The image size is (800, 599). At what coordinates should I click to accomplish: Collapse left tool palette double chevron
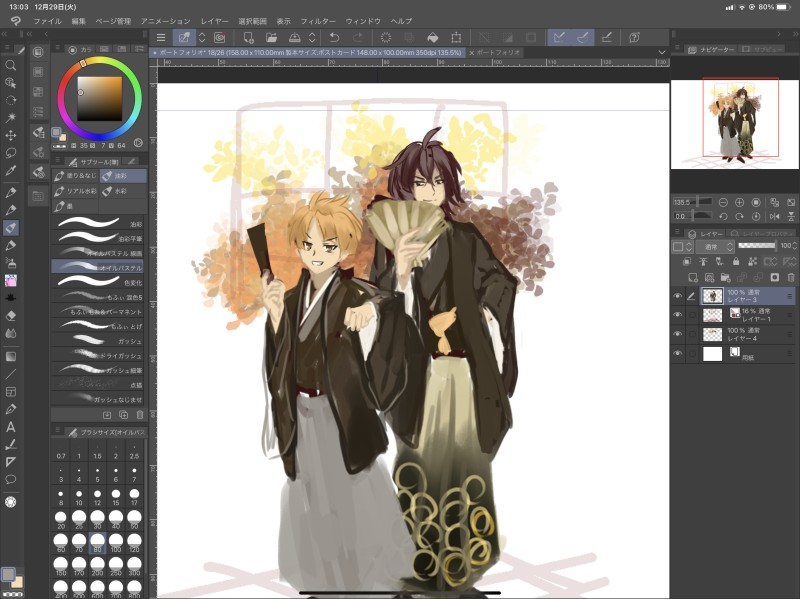point(4,34)
